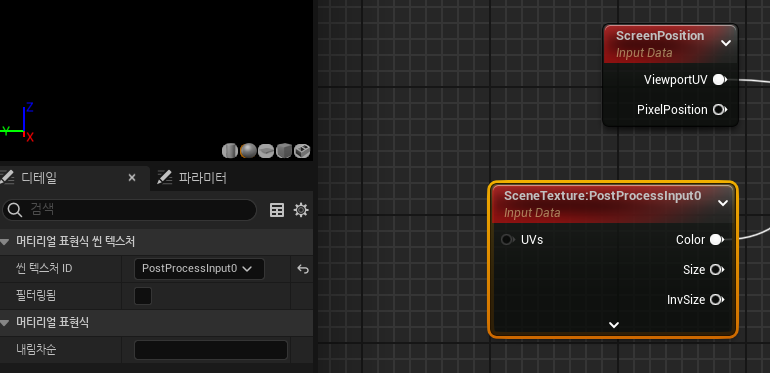This screenshot has width=770, height=373.
Task: Click the 내림차순 input field
Action: tap(211, 350)
